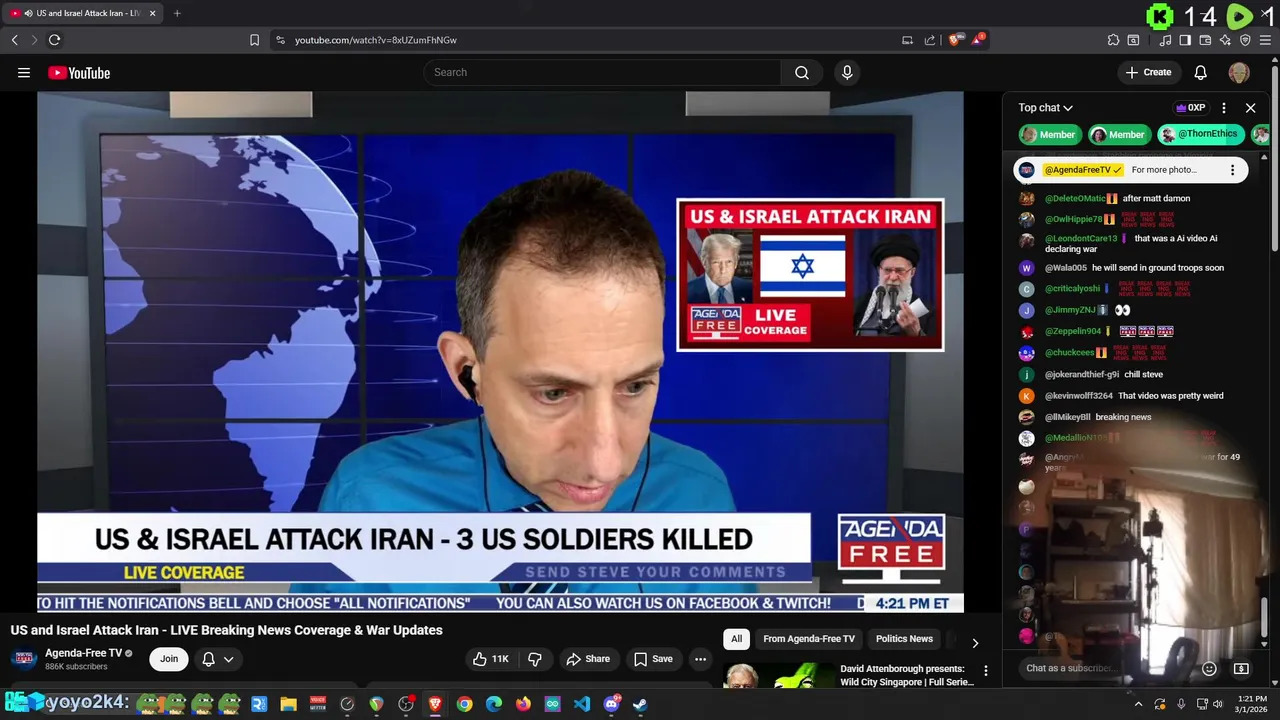The width and height of the screenshot is (1280, 720).
Task: Bookmark this page in address bar
Action: (x=254, y=40)
